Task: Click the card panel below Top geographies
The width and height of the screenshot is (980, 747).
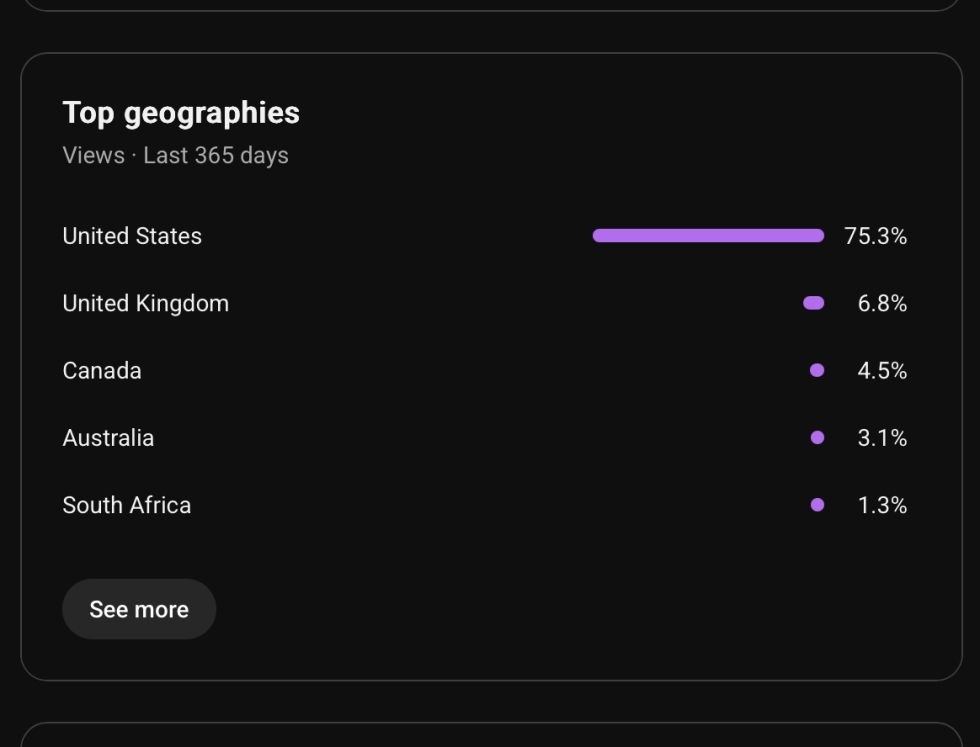Action: (491, 734)
